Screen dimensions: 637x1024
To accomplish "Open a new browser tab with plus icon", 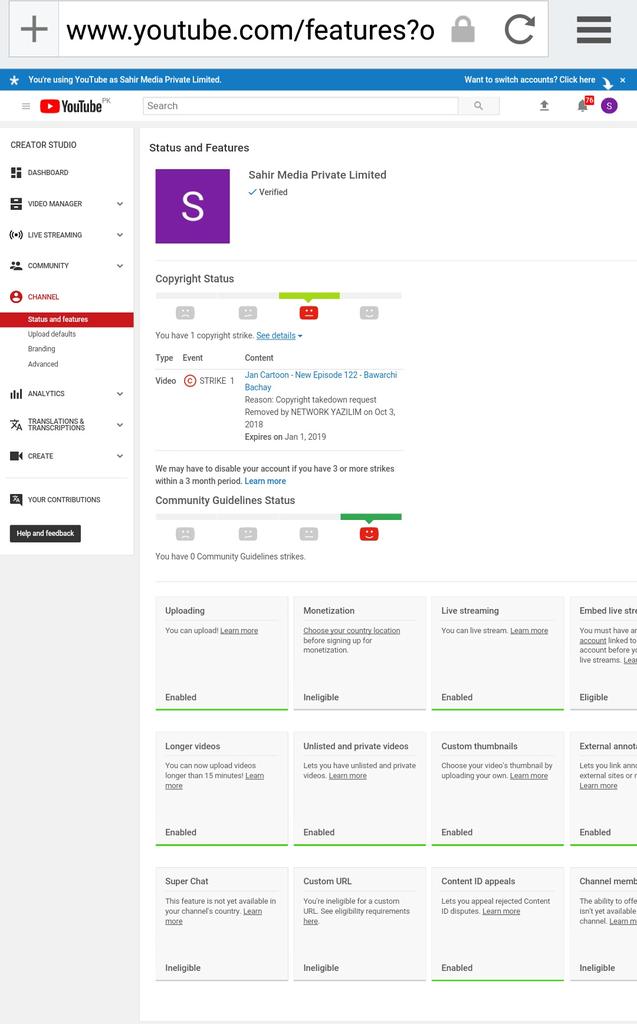I will (34, 29).
